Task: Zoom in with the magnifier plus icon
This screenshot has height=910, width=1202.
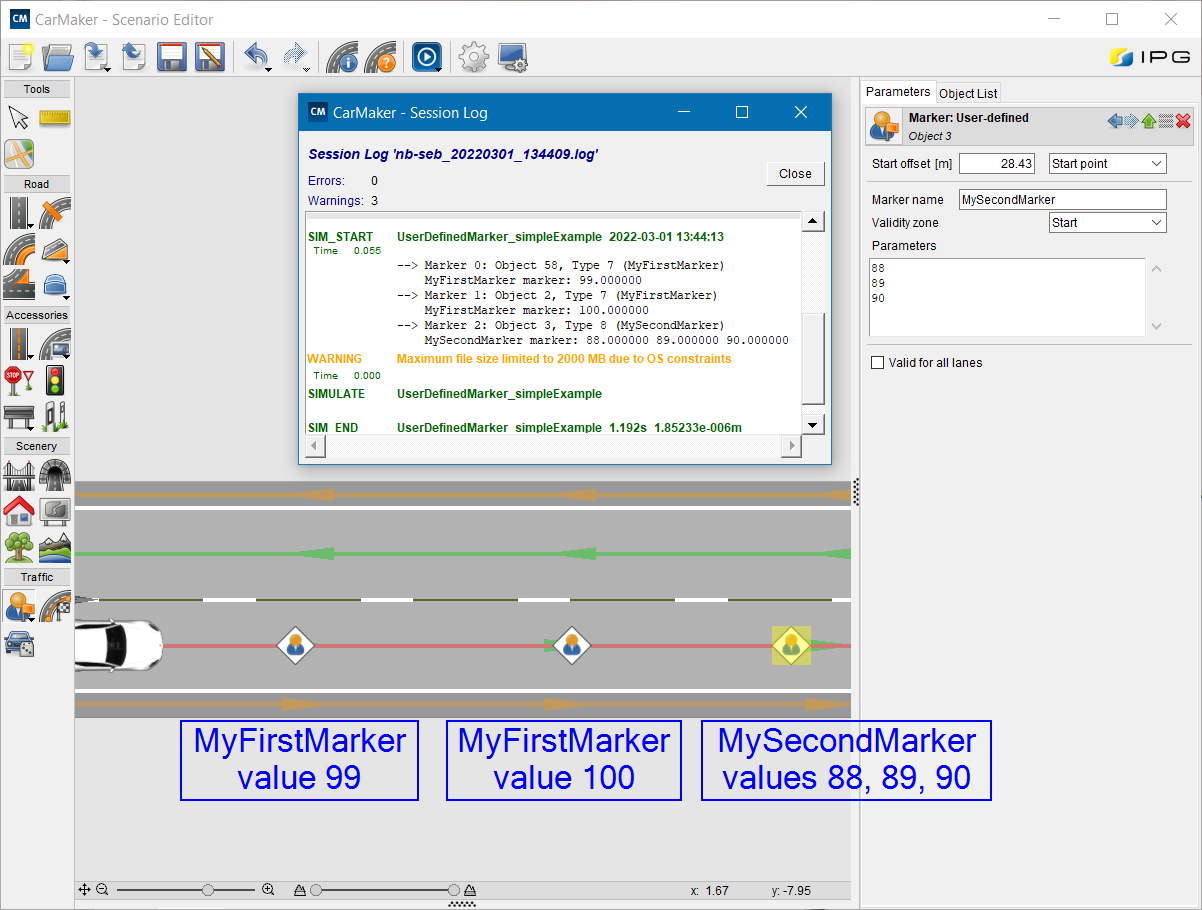Action: pos(268,889)
